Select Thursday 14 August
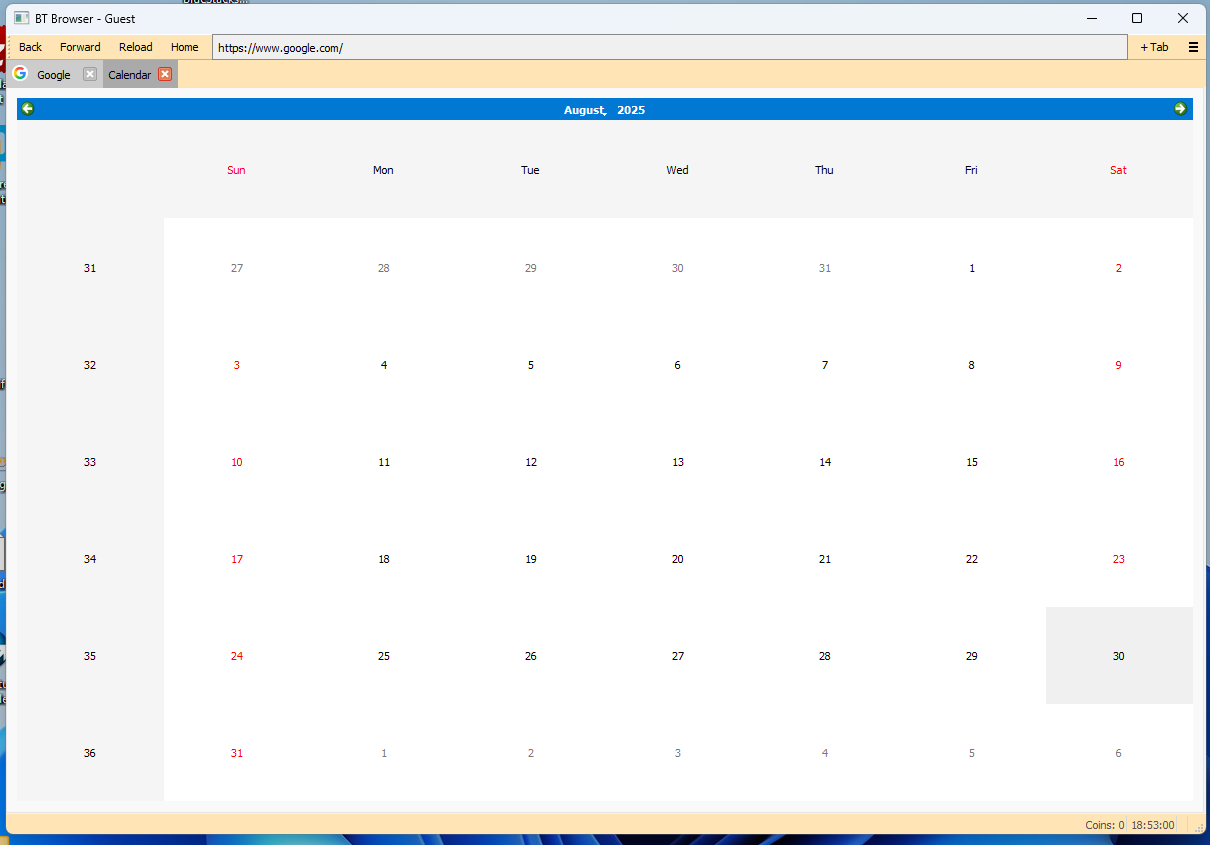1210x845 pixels. pyautogui.click(x=825, y=462)
